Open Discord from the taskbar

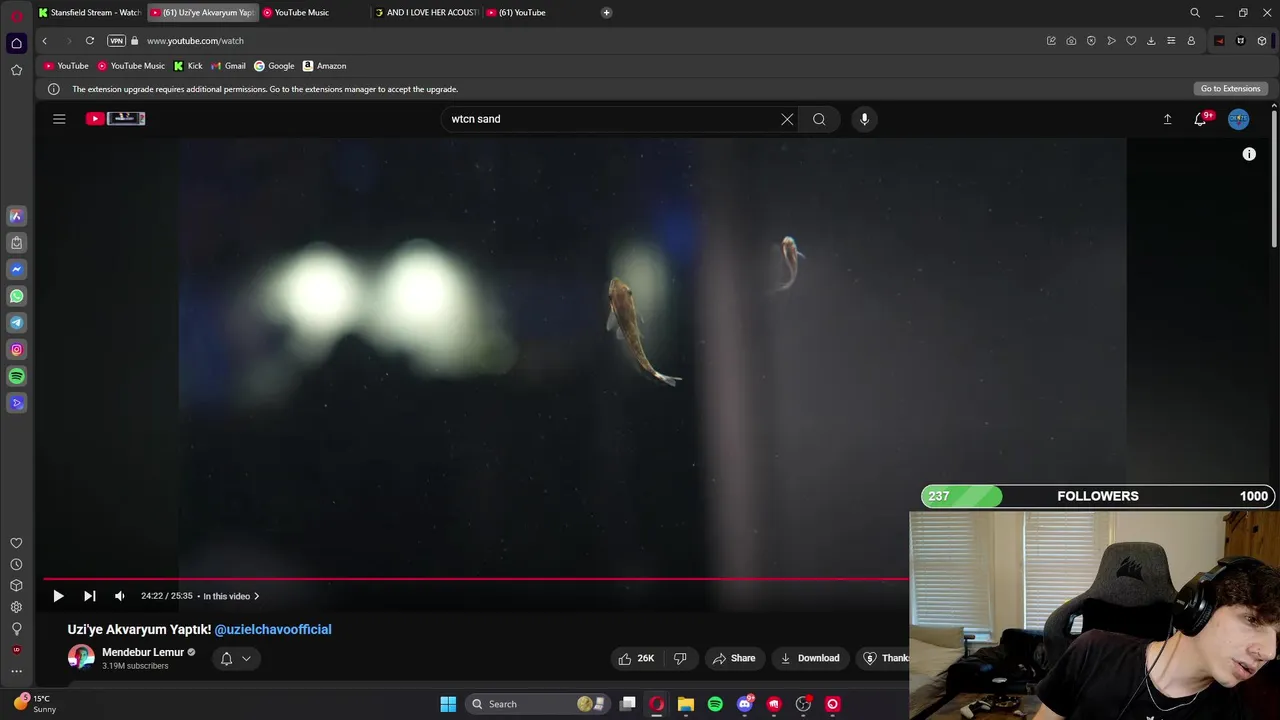(x=745, y=704)
